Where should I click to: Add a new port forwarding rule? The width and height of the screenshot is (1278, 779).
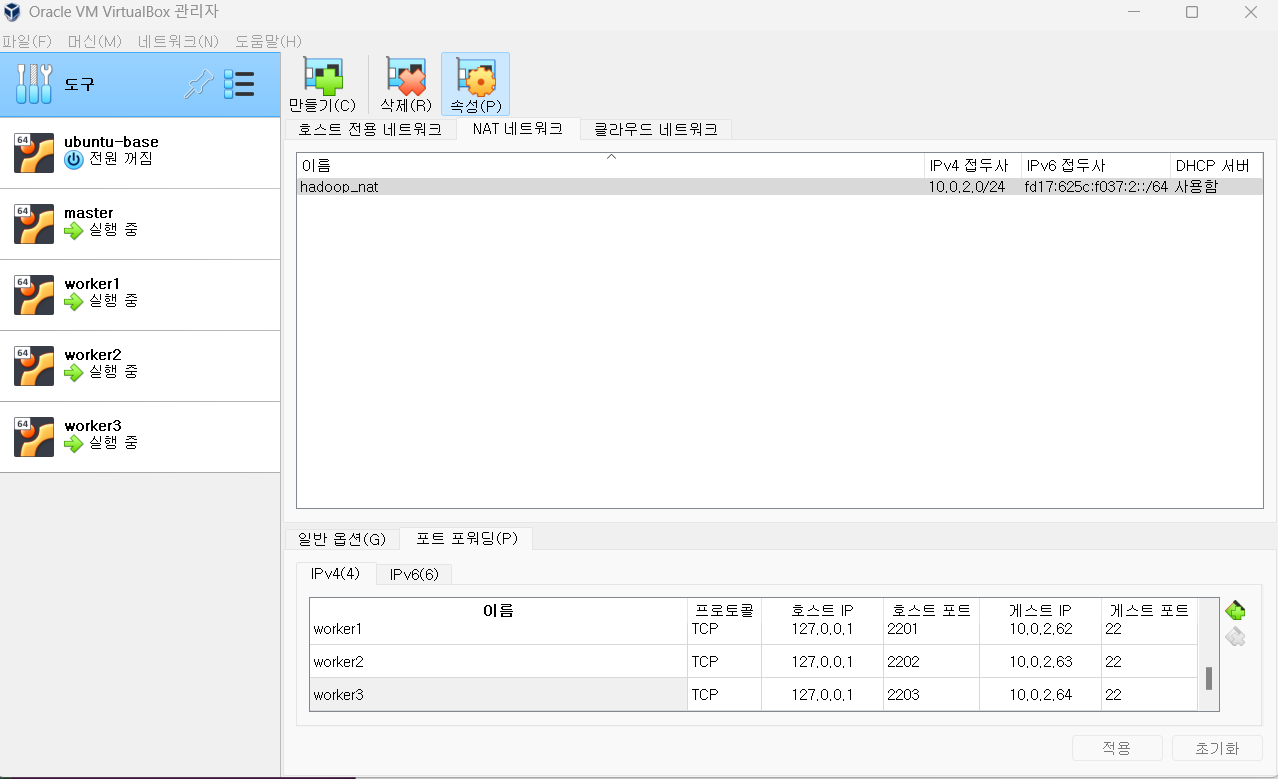1235,610
